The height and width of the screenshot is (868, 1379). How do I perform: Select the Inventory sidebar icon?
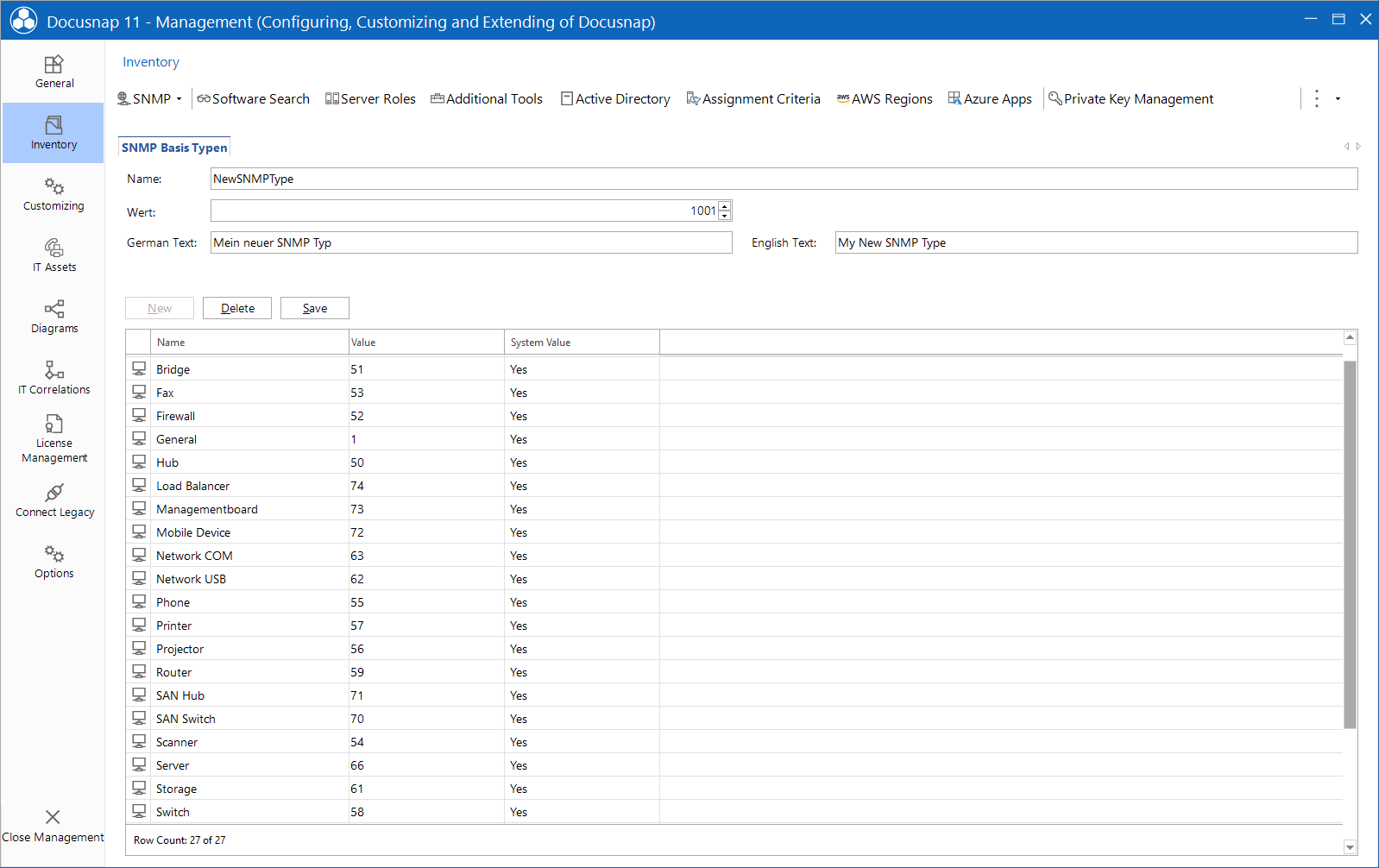[x=54, y=126]
